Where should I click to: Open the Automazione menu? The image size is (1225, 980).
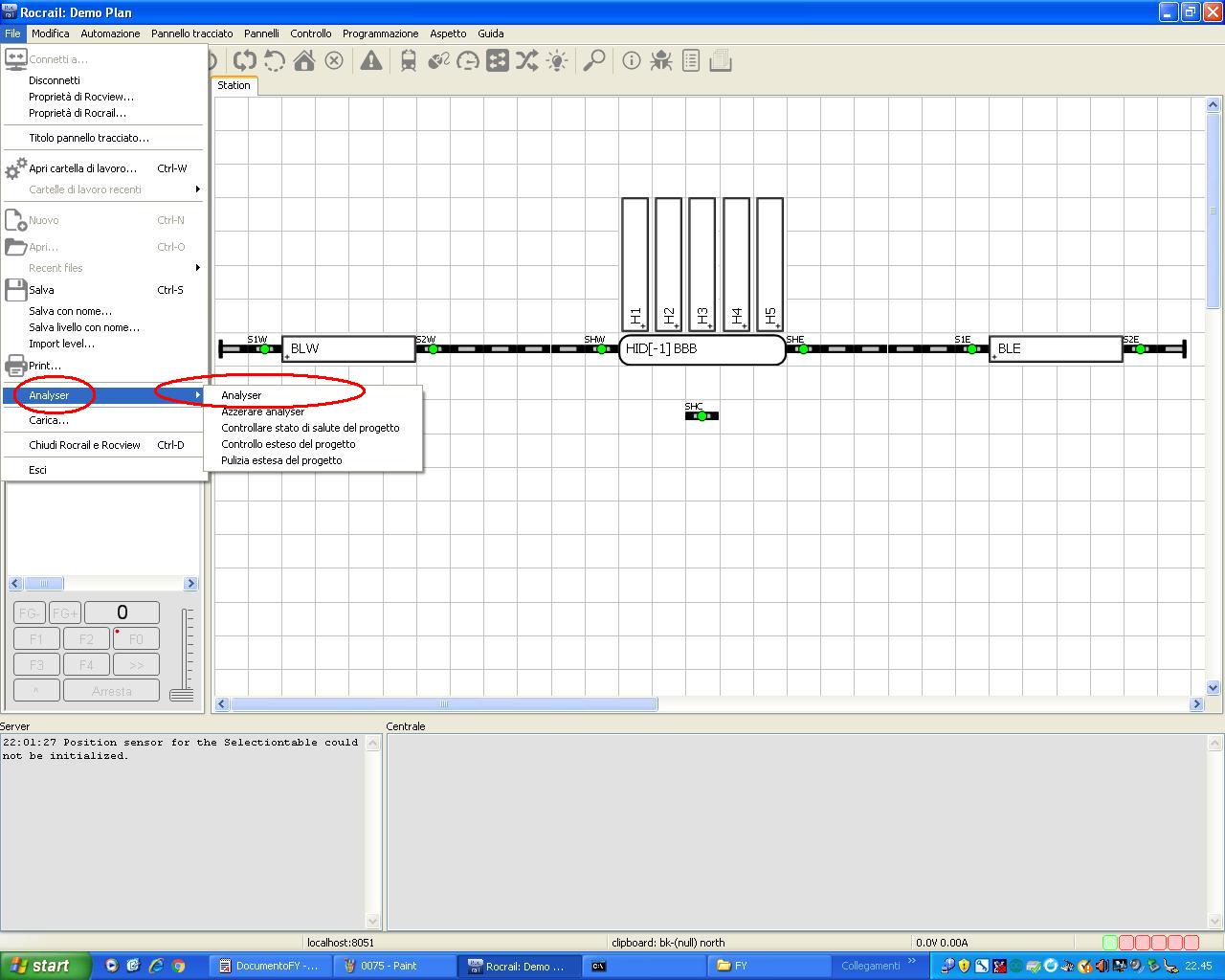(x=110, y=33)
